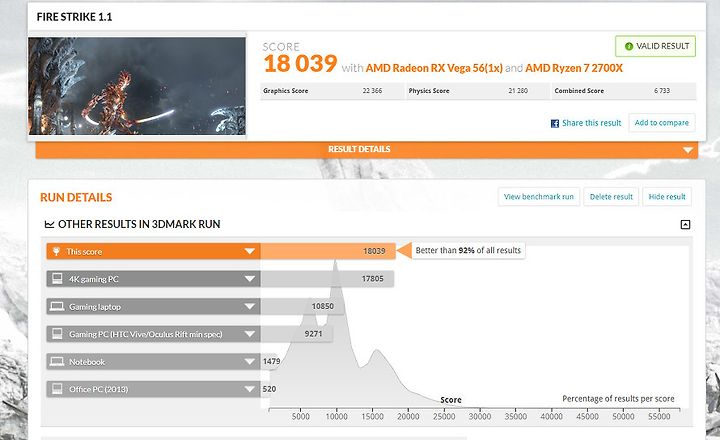Open the Notebook dropdown arrow
This screenshot has width=720, height=440.
tap(249, 361)
